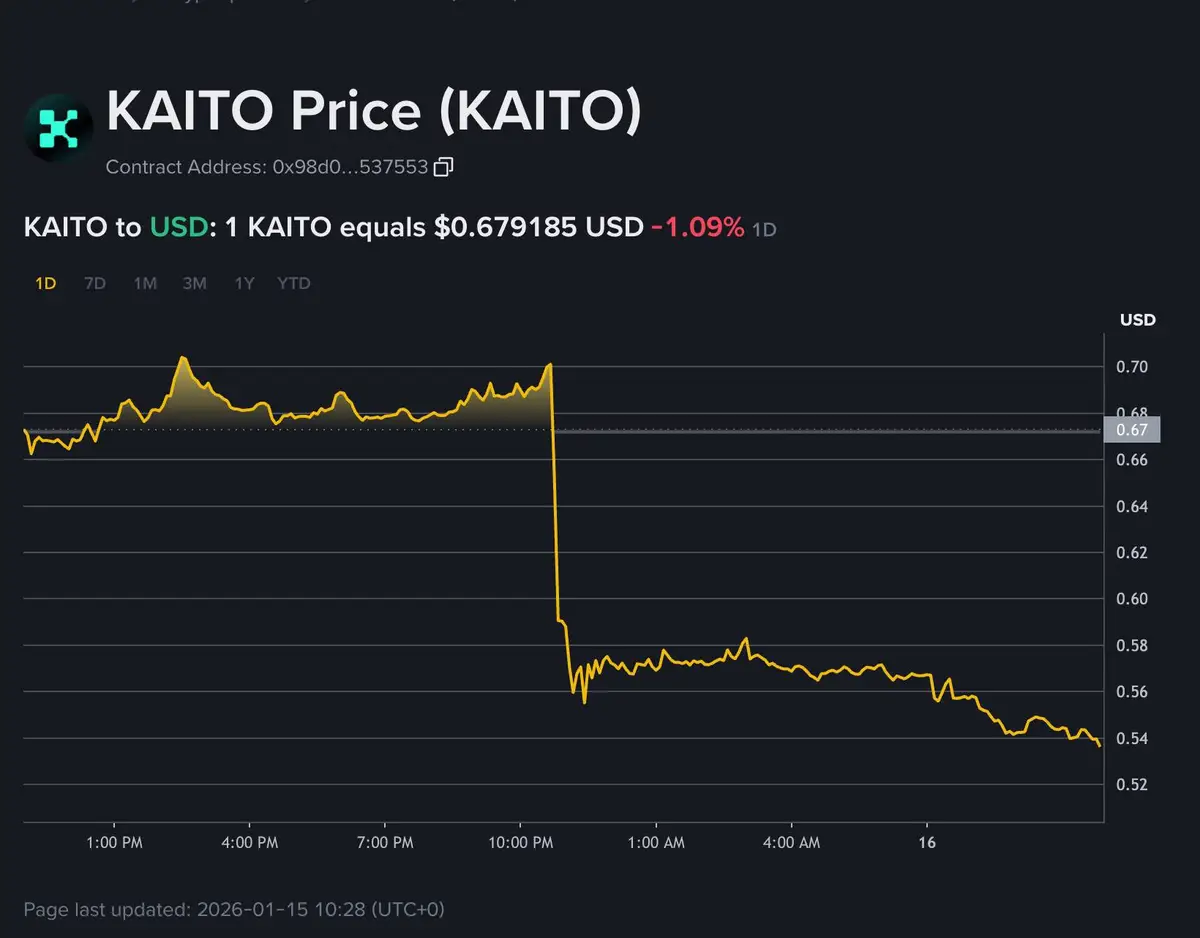The width and height of the screenshot is (1200, 938).
Task: Click the -1.09% price change value
Action: click(697, 227)
